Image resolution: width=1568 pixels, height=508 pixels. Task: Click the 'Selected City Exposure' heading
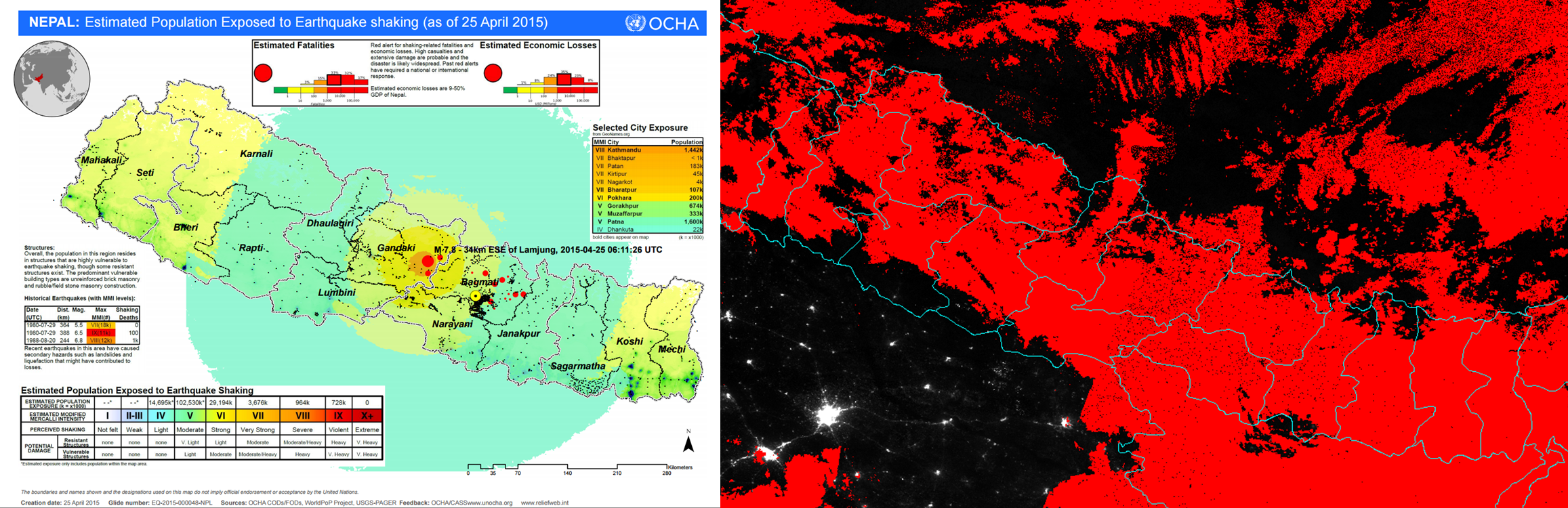(640, 127)
